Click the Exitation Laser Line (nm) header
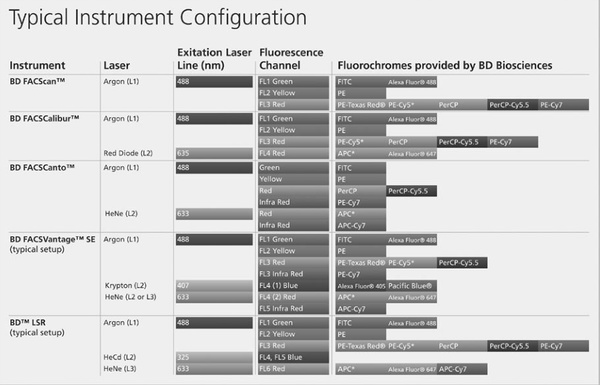The height and width of the screenshot is (385, 600). [214, 59]
